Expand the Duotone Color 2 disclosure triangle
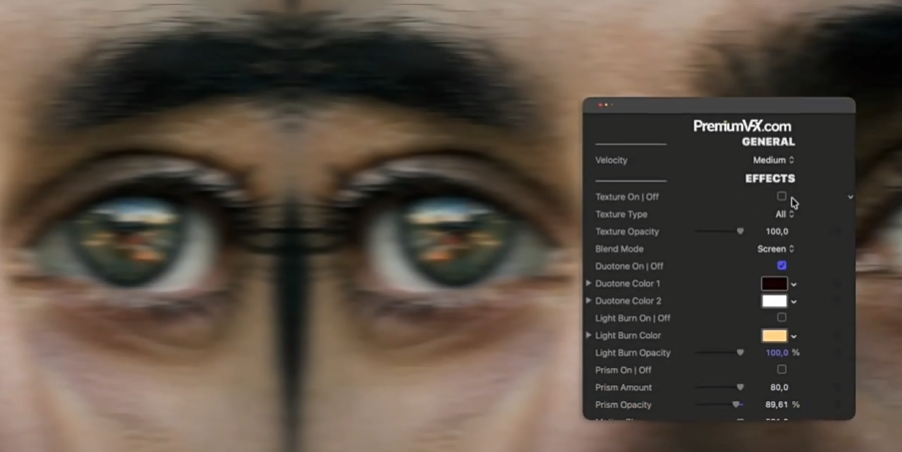Viewport: 902px width, 452px height. point(589,301)
